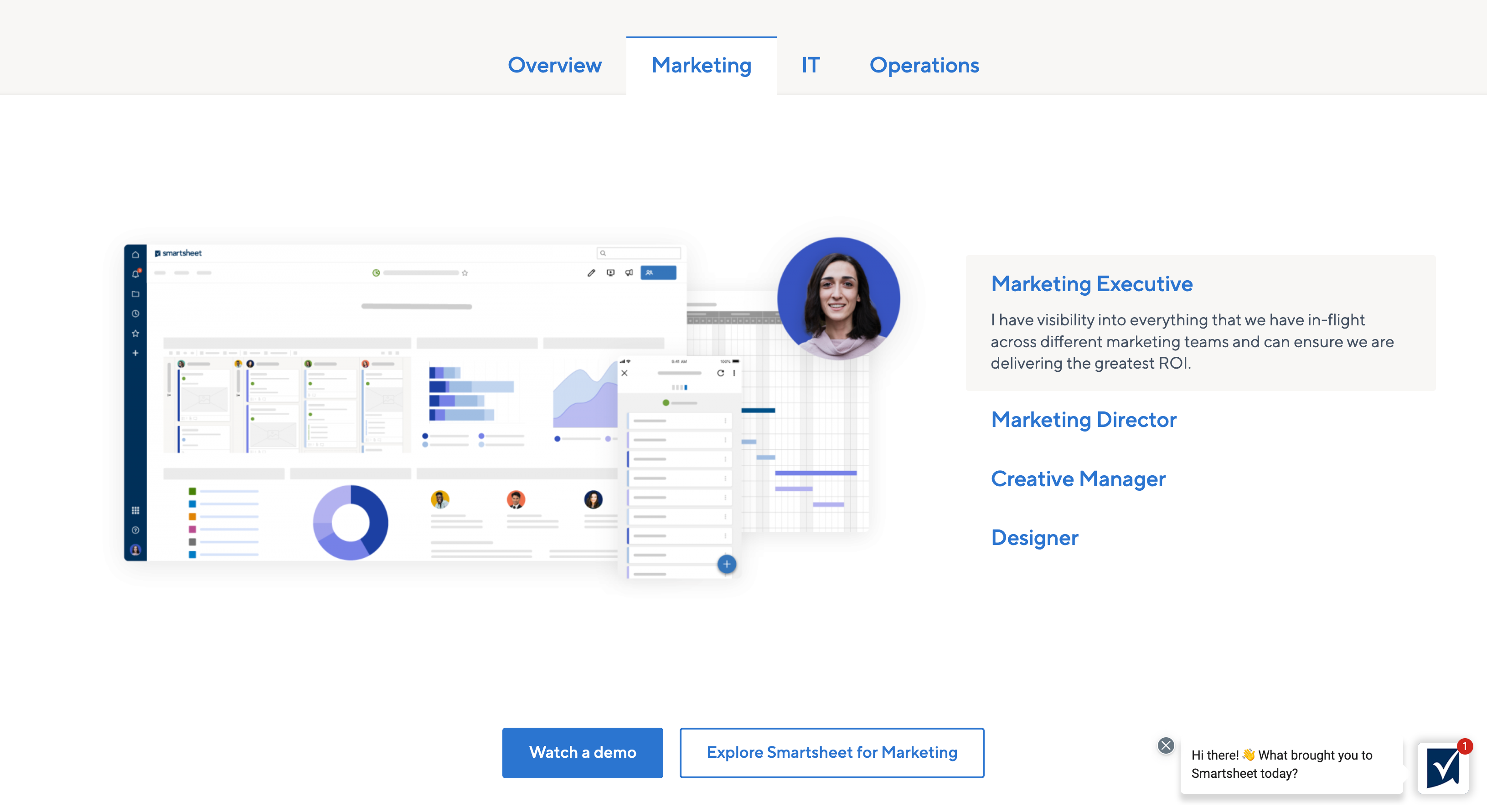Image resolution: width=1487 pixels, height=812 pixels.
Task: Click the Smartsheet dashboard product illustration
Action: pos(405,402)
